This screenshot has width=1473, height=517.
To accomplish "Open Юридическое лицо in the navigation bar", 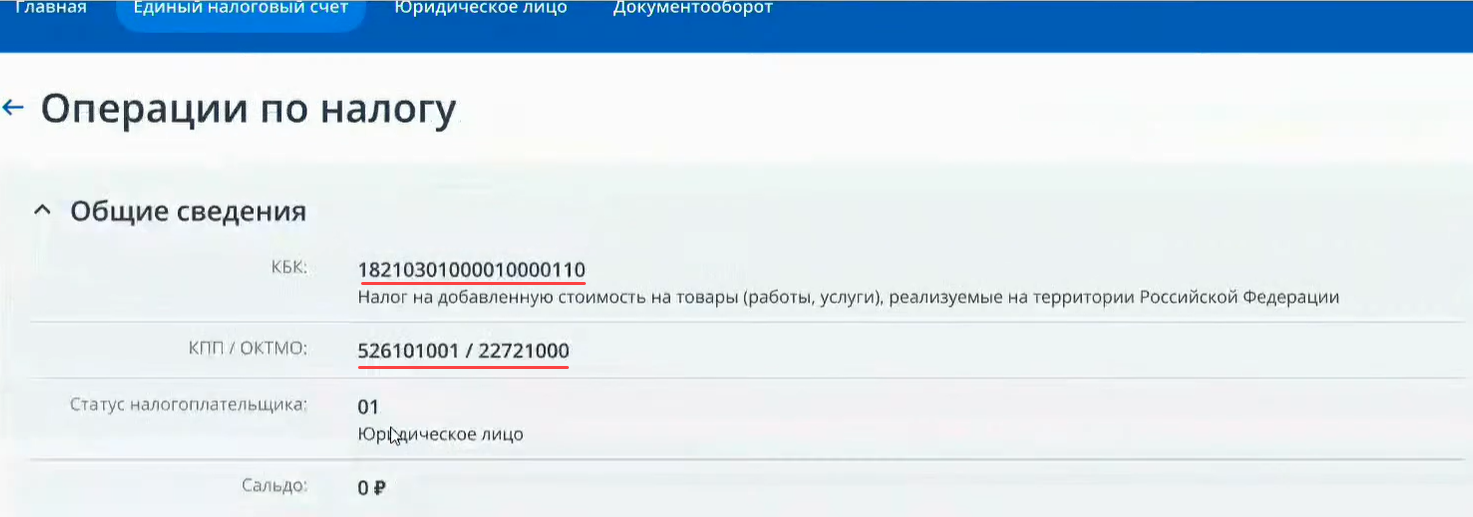I will [x=481, y=8].
